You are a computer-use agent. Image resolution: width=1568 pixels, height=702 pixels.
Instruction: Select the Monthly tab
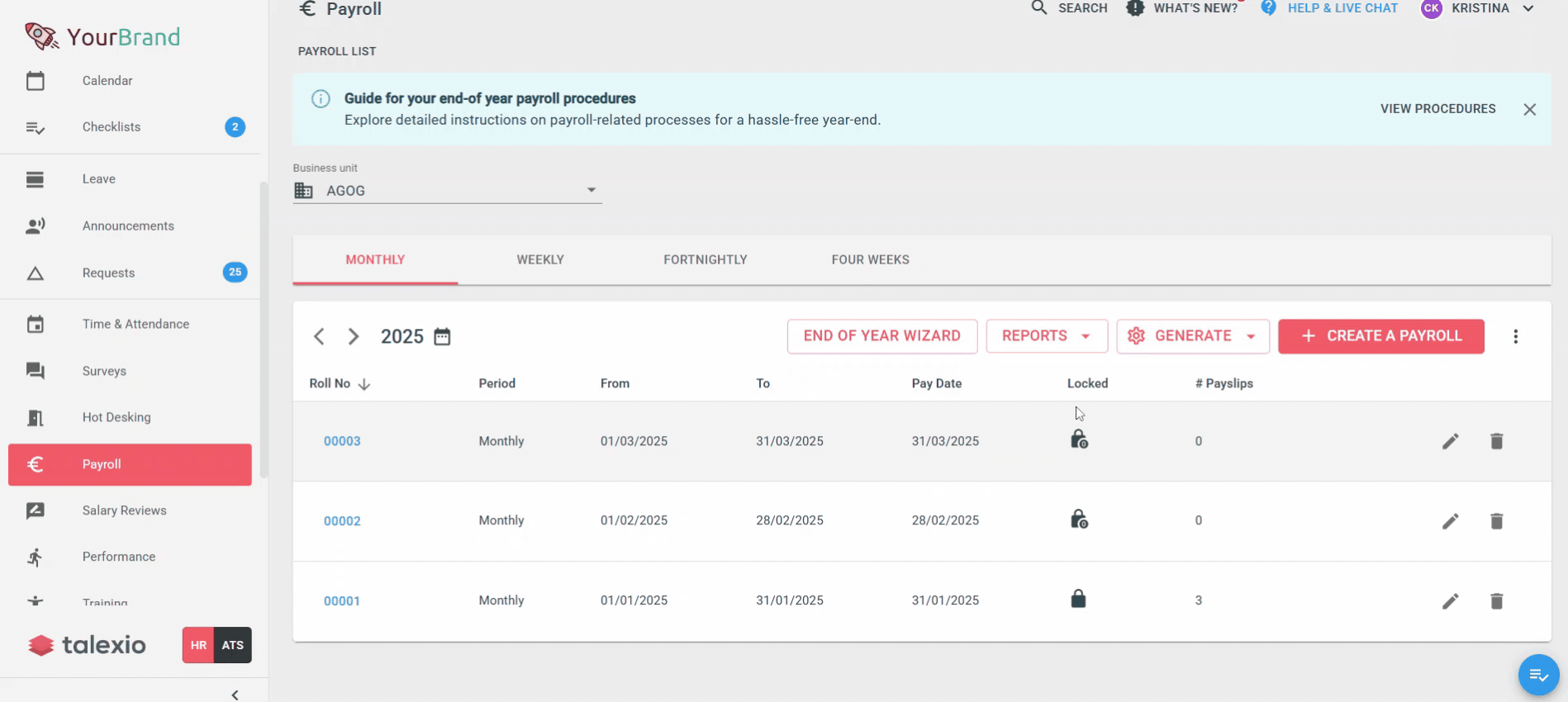[375, 259]
